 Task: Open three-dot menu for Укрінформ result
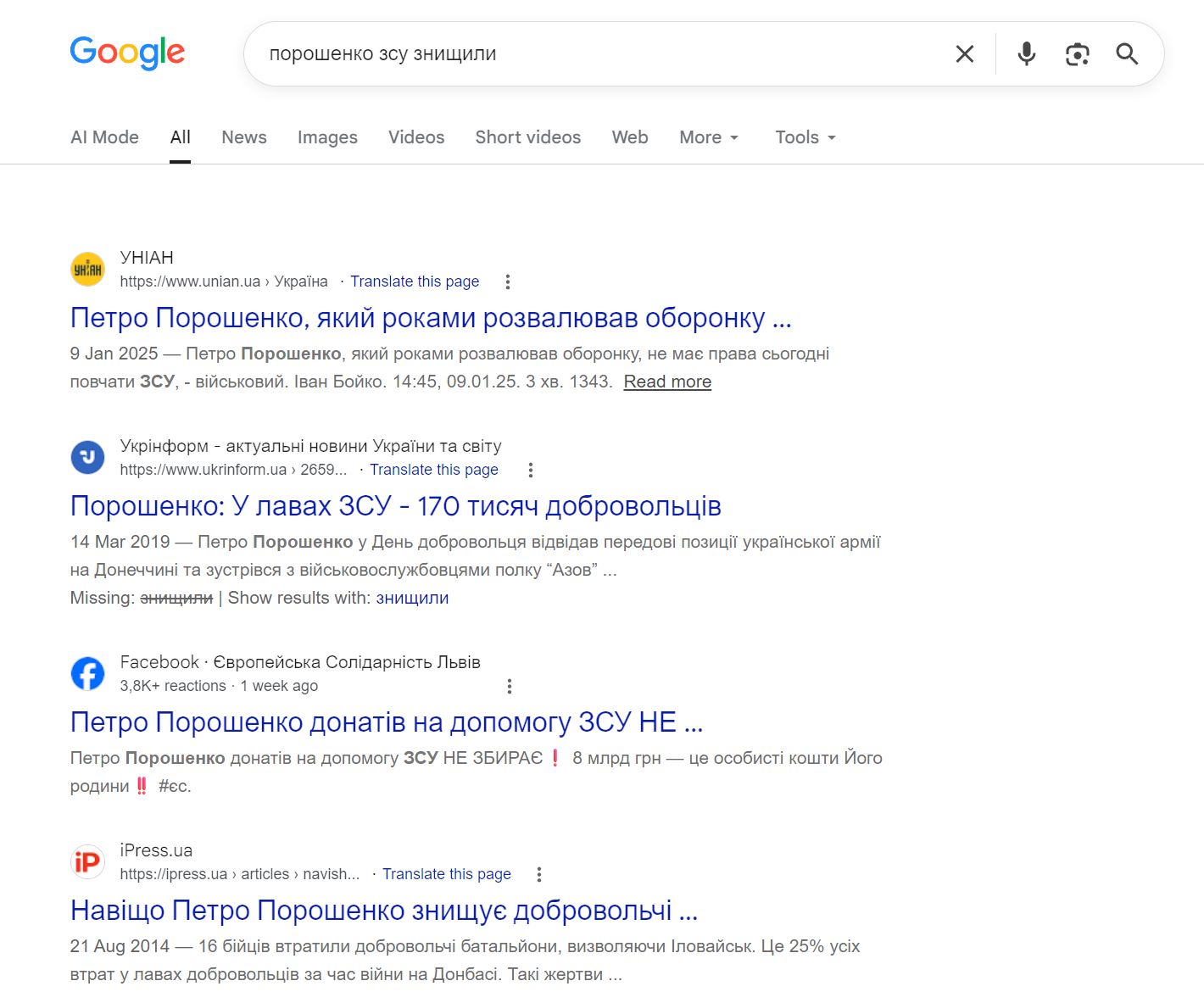531,470
